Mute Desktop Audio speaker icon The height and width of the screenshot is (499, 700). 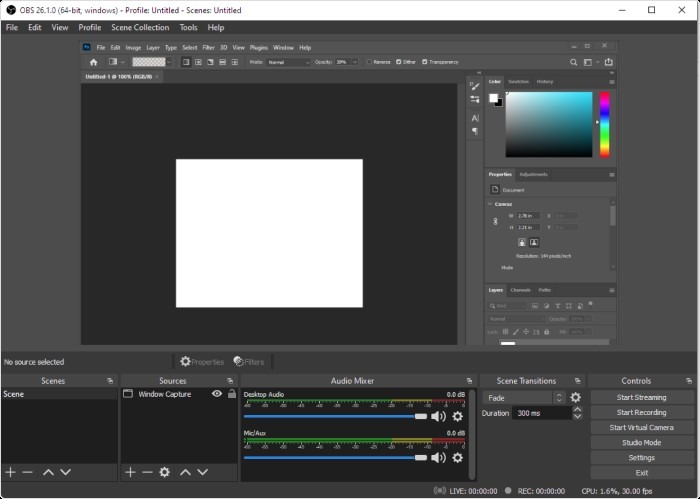click(x=438, y=417)
